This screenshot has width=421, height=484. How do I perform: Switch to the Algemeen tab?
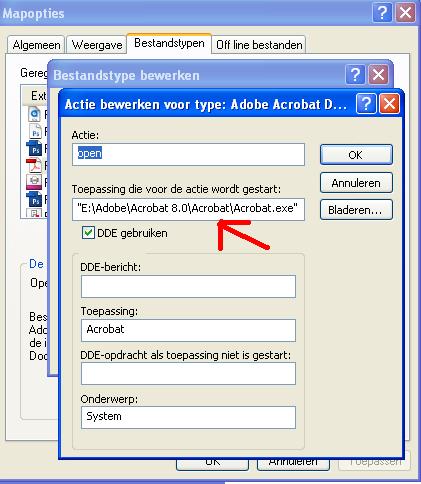click(x=36, y=45)
